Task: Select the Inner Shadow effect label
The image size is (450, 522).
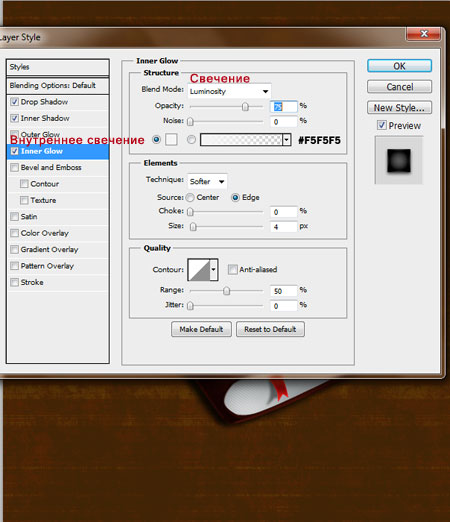Action: pyautogui.click(x=45, y=118)
